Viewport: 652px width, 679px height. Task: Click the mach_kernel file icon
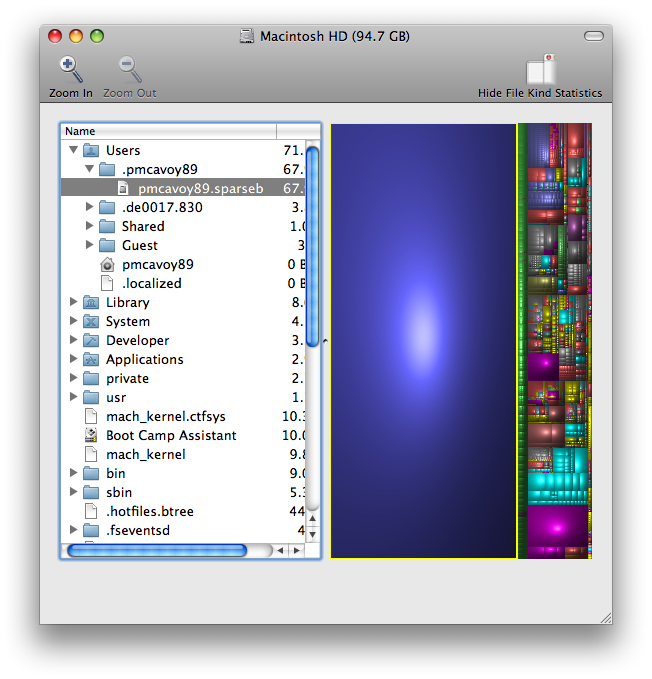point(91,454)
